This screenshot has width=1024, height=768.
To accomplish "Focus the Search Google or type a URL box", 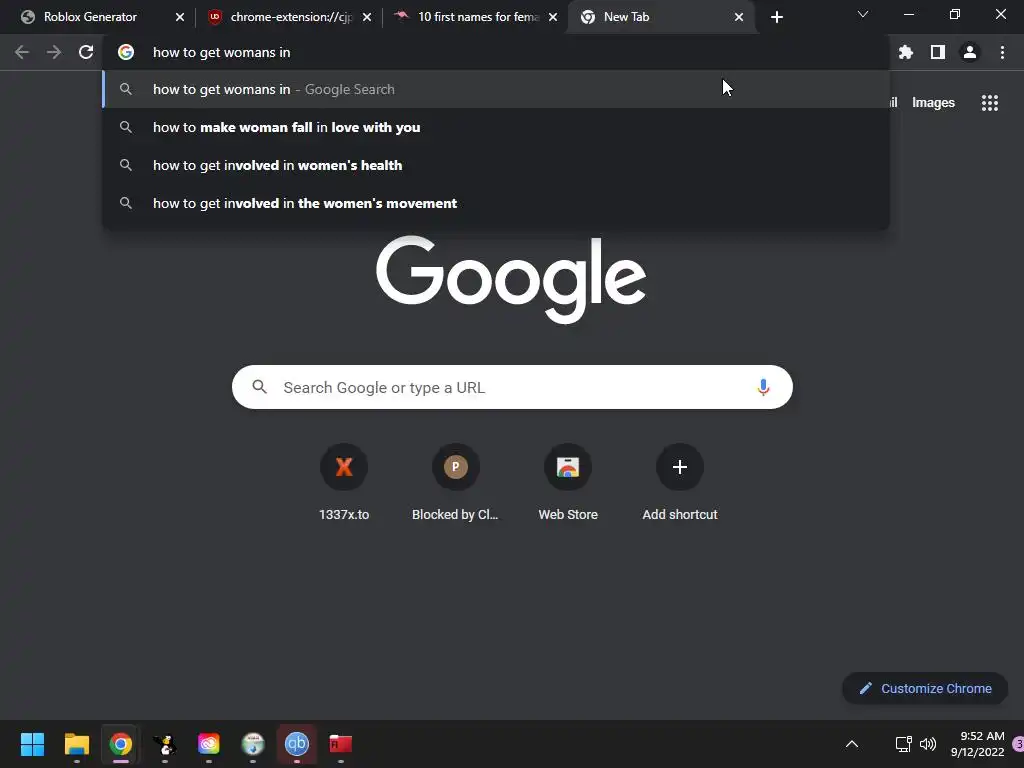I will [x=513, y=387].
